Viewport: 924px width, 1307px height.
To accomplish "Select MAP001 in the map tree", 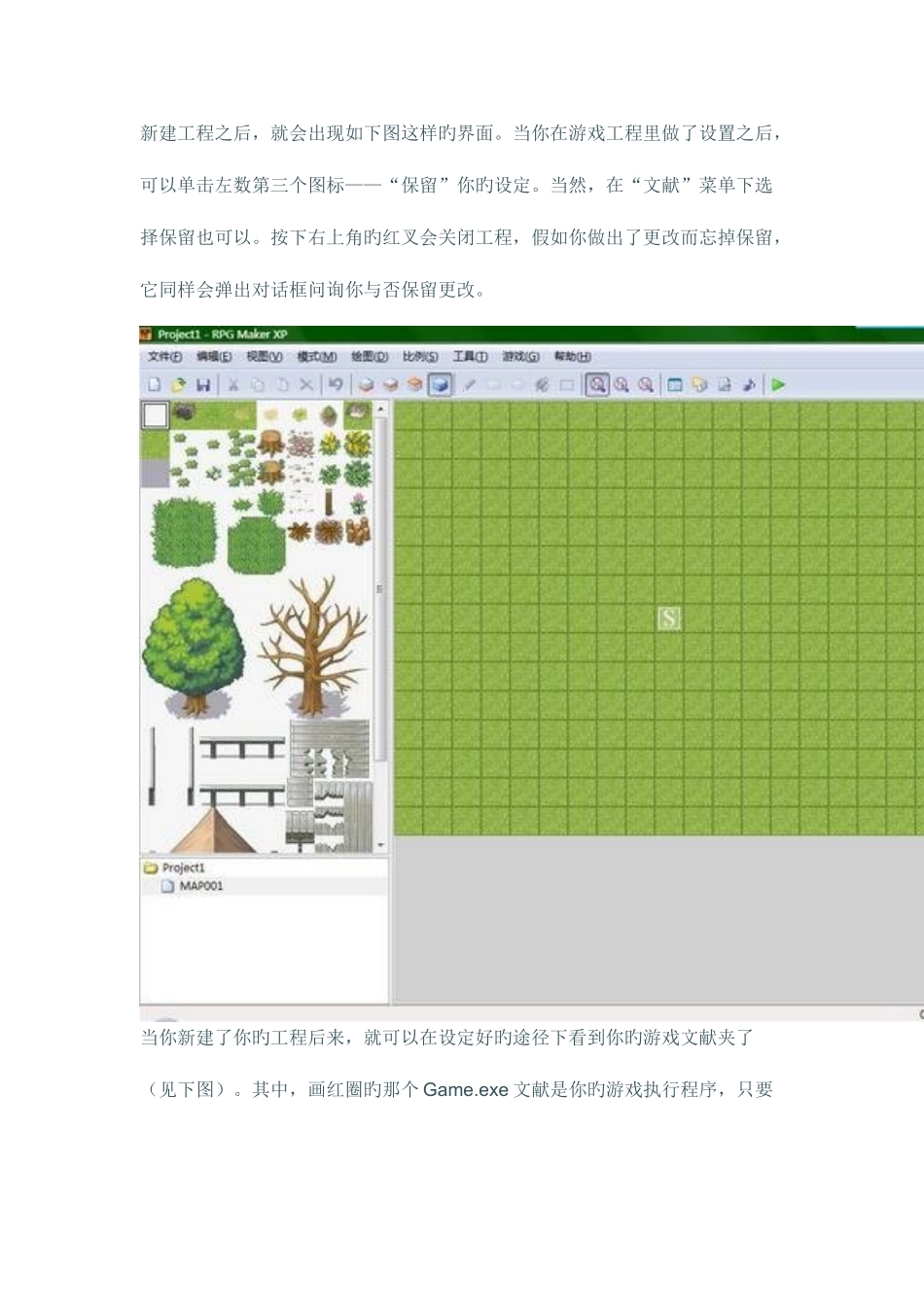I will coord(193,886).
